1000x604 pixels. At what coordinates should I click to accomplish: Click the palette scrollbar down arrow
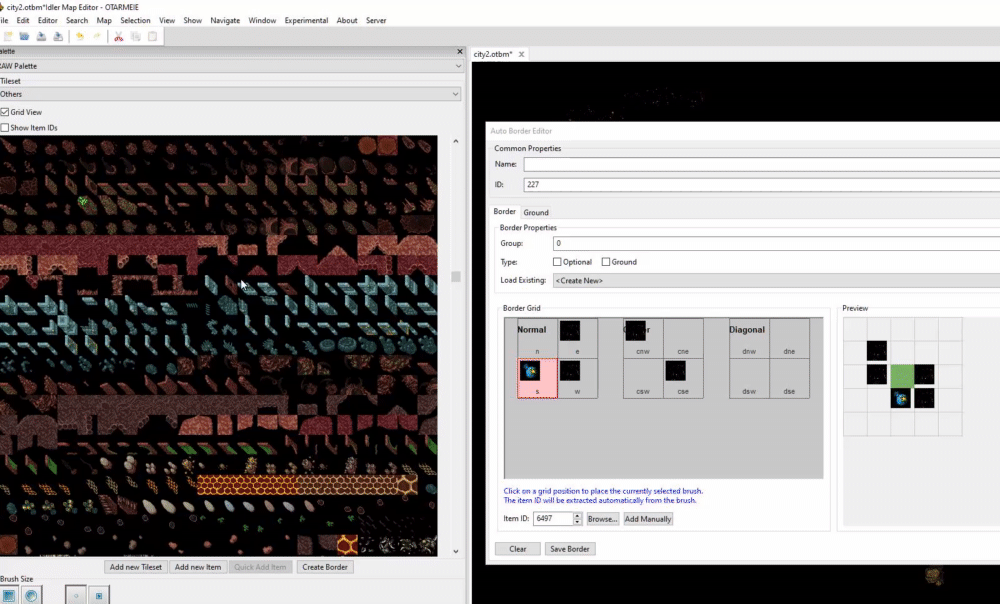[x=455, y=552]
